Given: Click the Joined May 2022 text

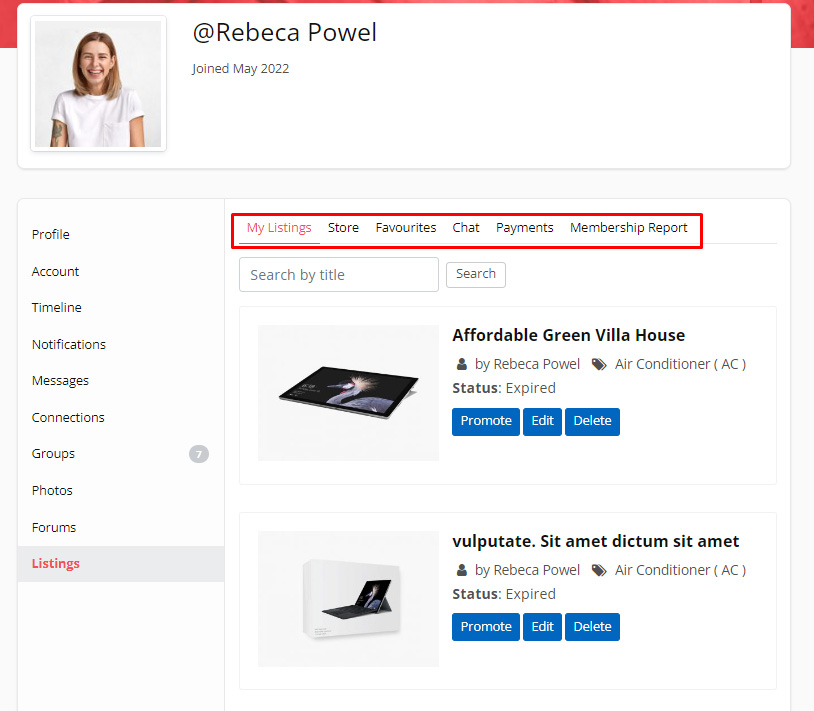Looking at the screenshot, I should click(240, 69).
